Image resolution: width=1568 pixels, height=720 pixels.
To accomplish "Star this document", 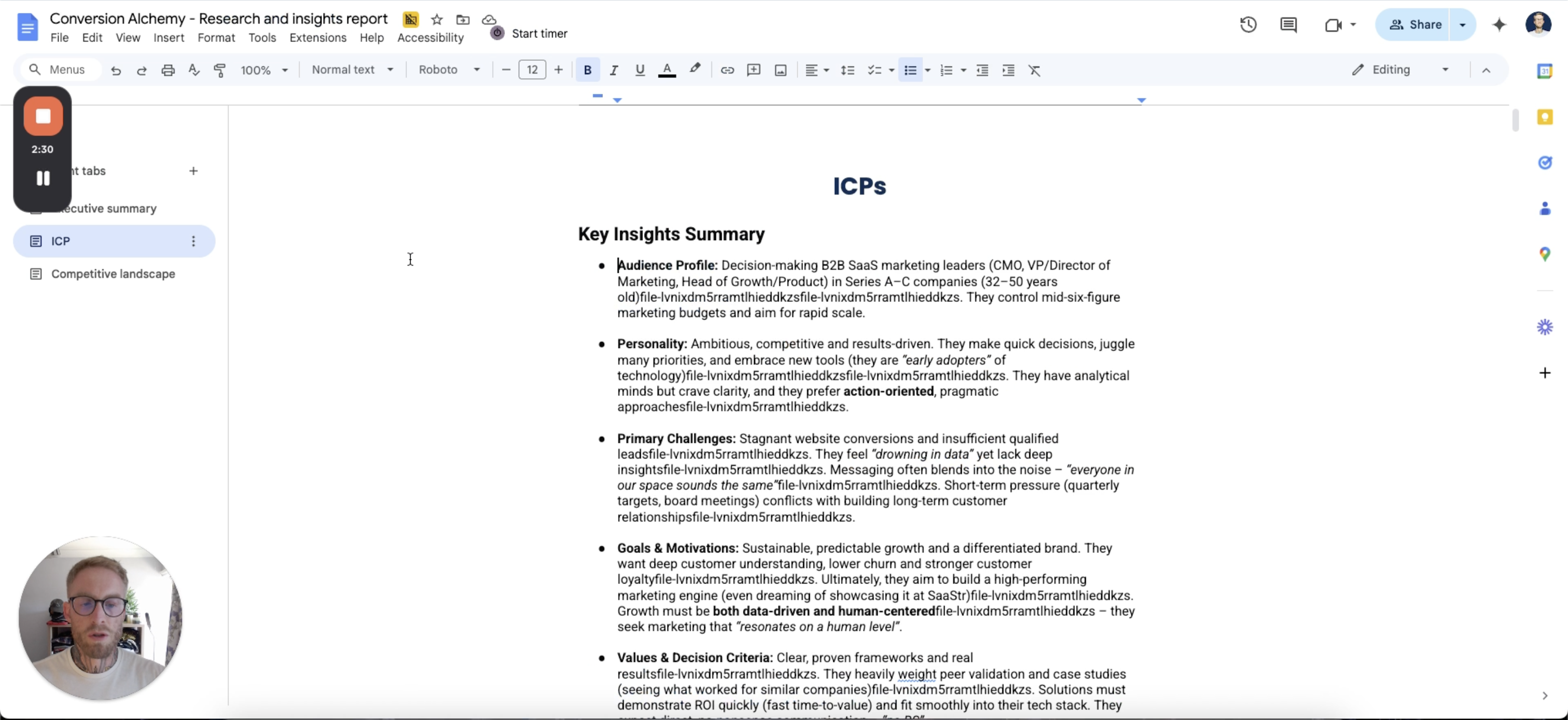I will [x=437, y=20].
